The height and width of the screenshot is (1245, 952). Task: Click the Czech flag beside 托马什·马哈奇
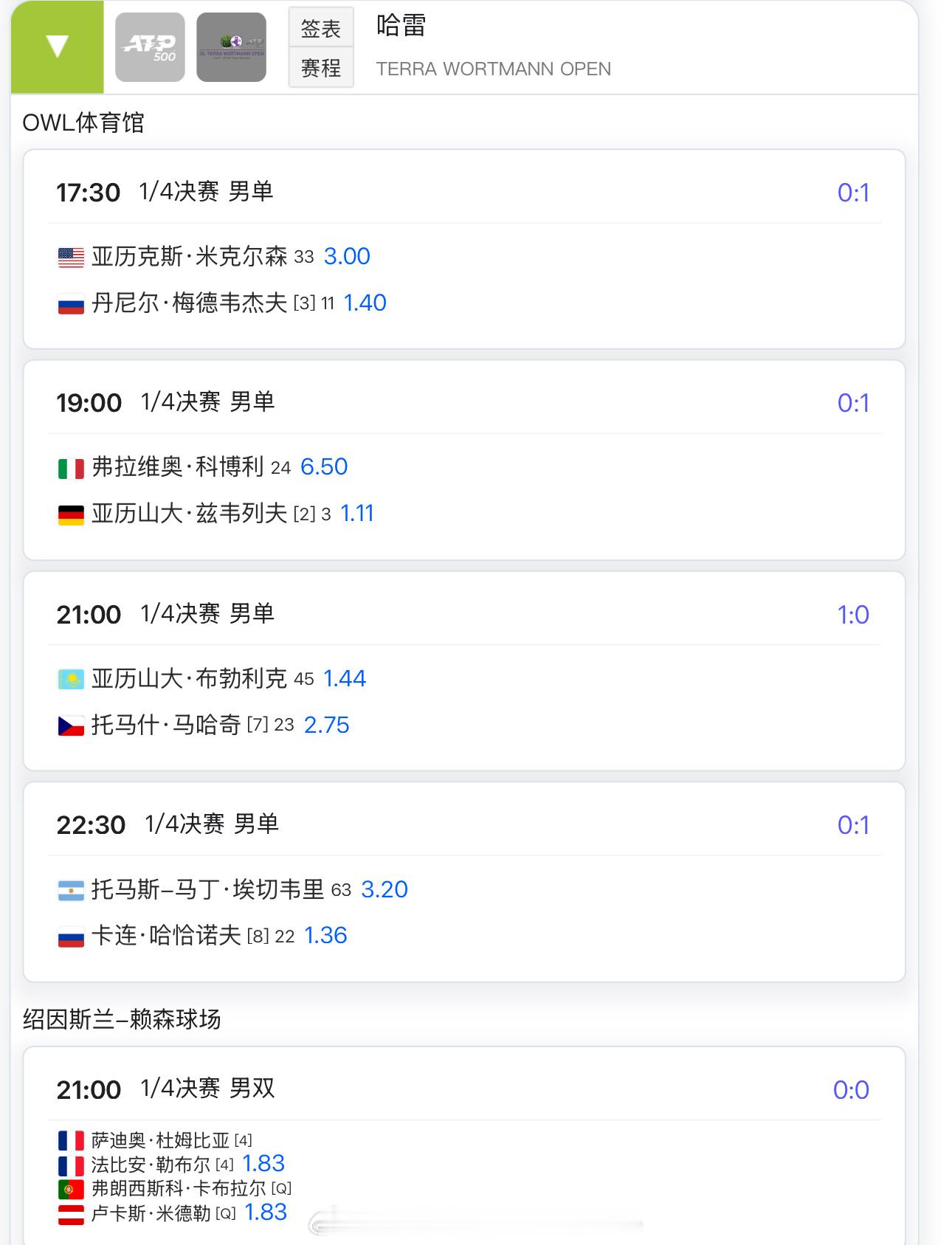click(x=71, y=726)
